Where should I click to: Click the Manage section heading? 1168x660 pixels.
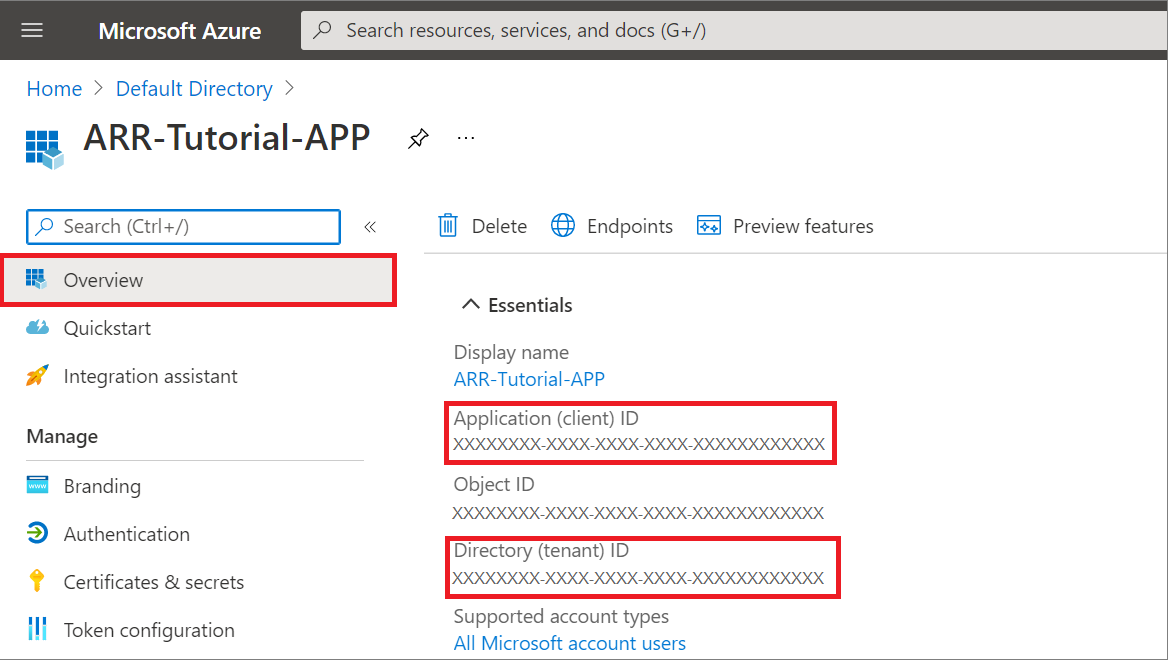click(x=62, y=437)
